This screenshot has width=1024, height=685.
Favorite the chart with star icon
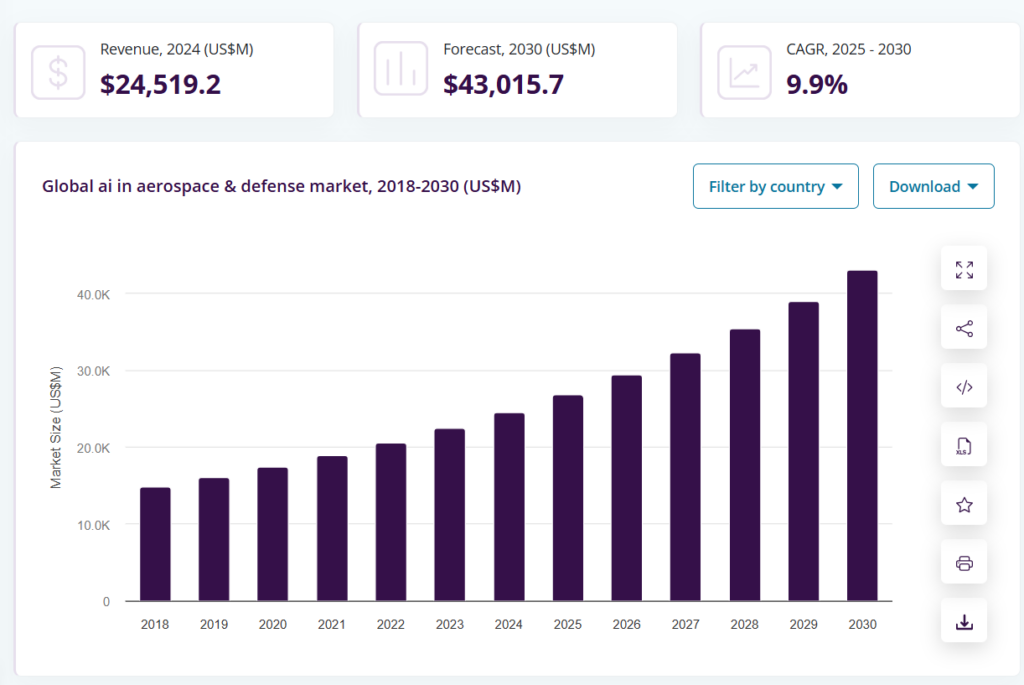coord(964,505)
